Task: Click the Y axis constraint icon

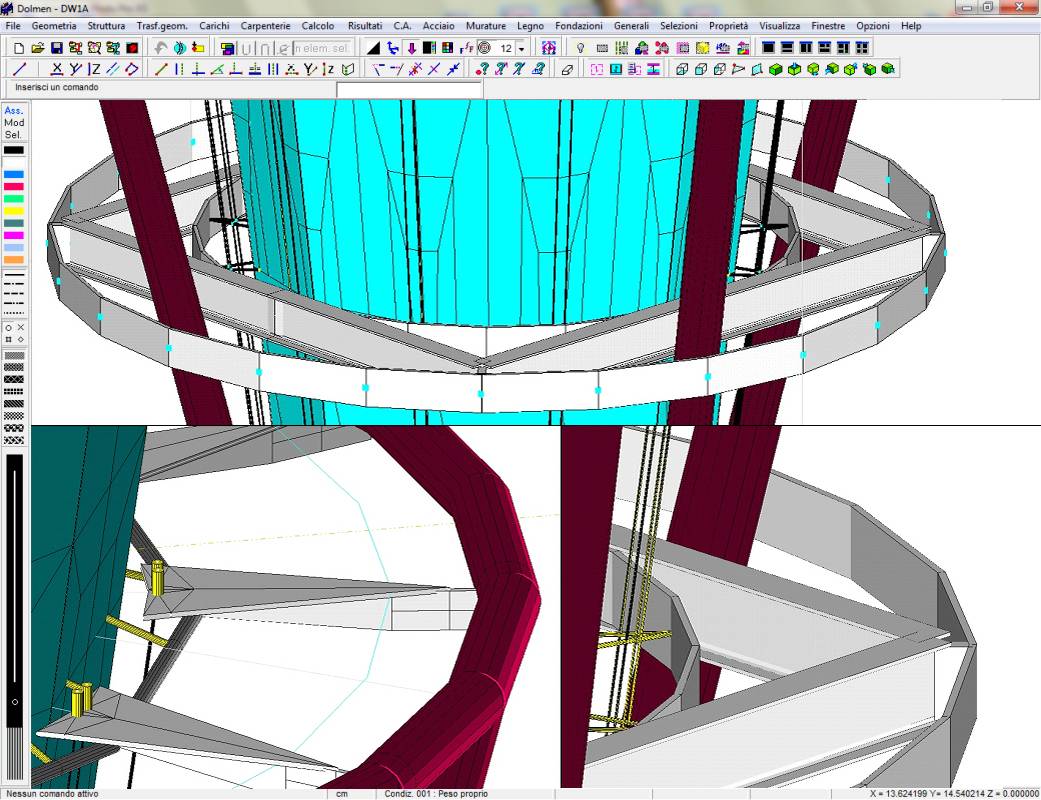Action: coord(76,69)
